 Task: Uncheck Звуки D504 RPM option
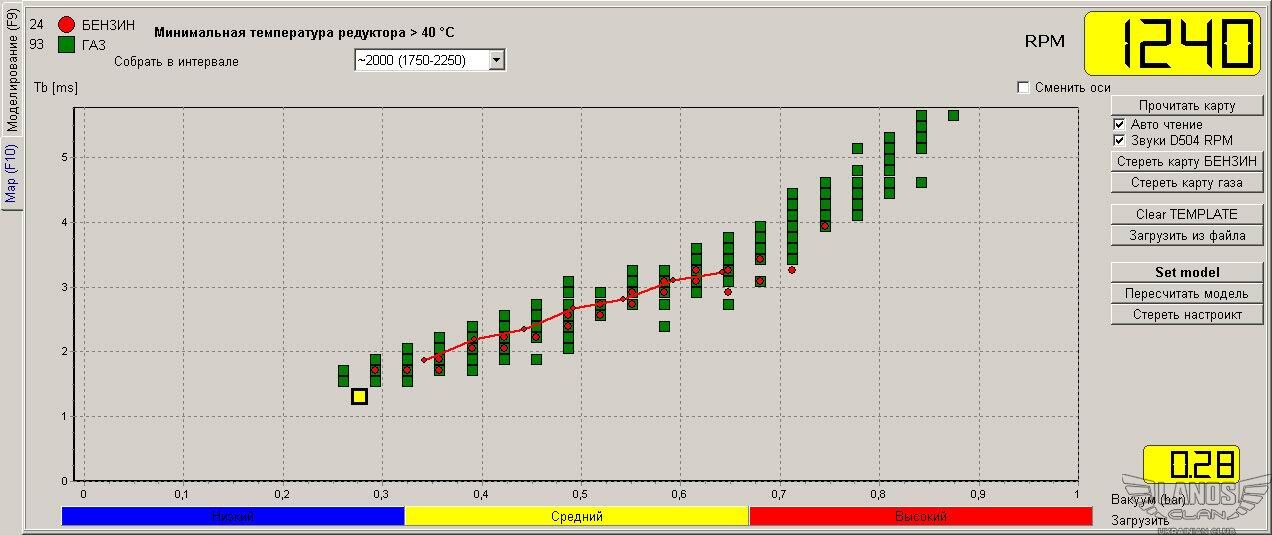tap(1119, 140)
